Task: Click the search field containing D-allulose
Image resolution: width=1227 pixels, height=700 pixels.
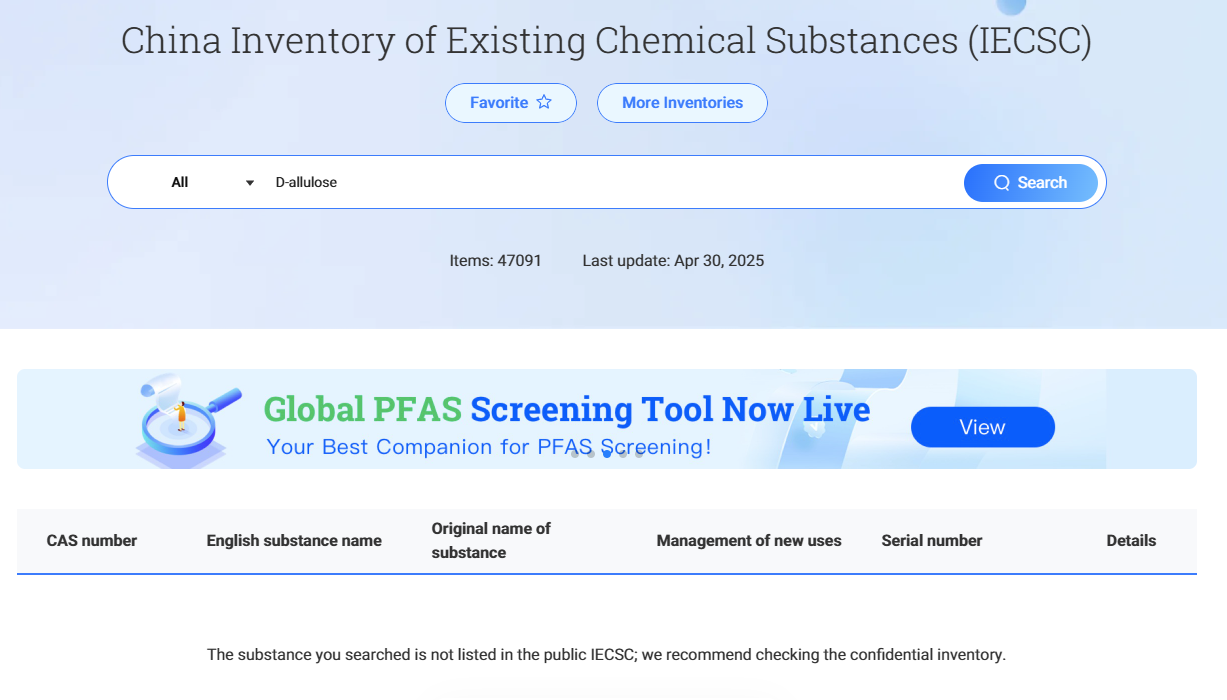Action: coord(612,182)
